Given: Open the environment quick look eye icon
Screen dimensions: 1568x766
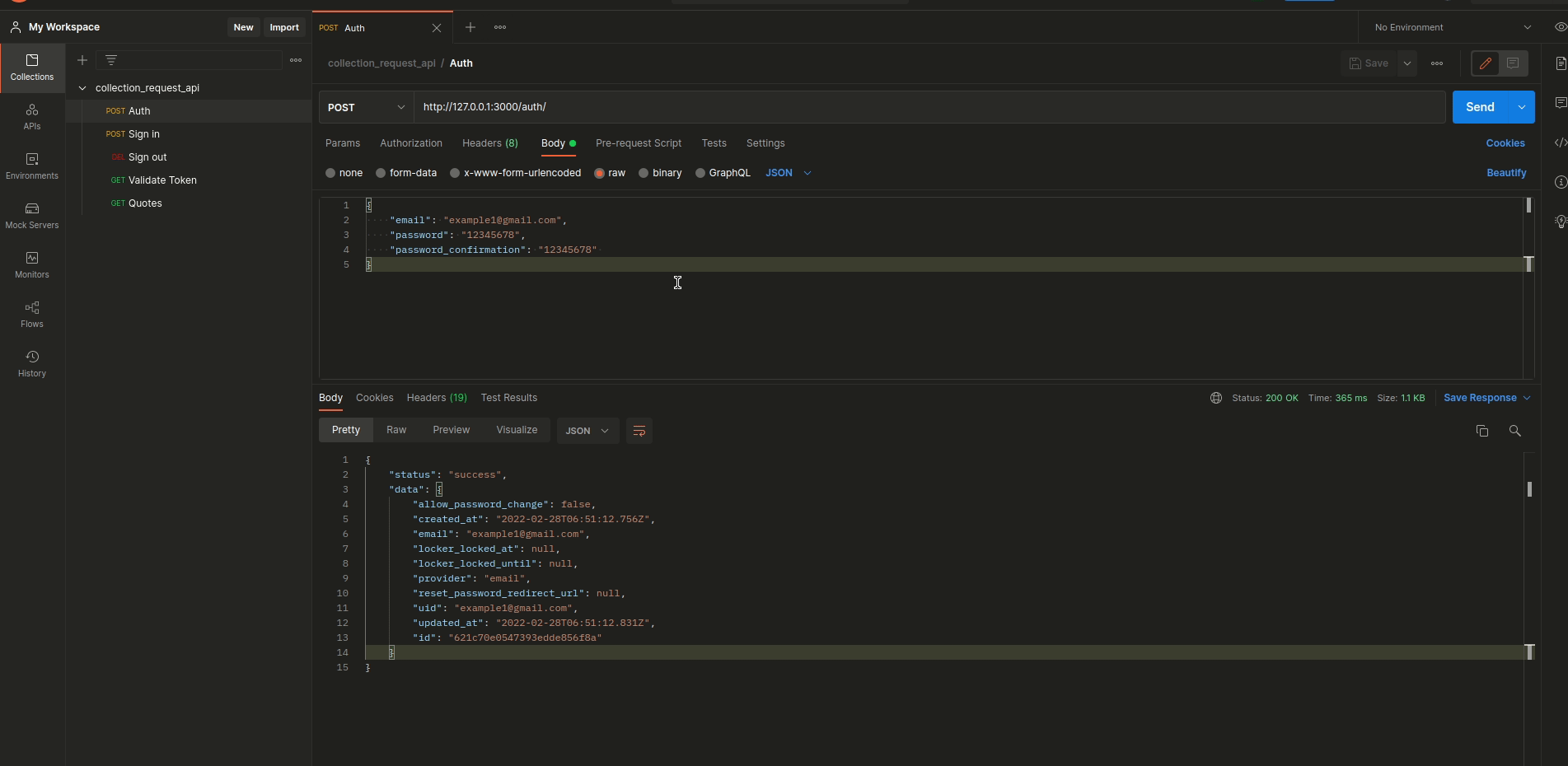Looking at the screenshot, I should click(1558, 26).
